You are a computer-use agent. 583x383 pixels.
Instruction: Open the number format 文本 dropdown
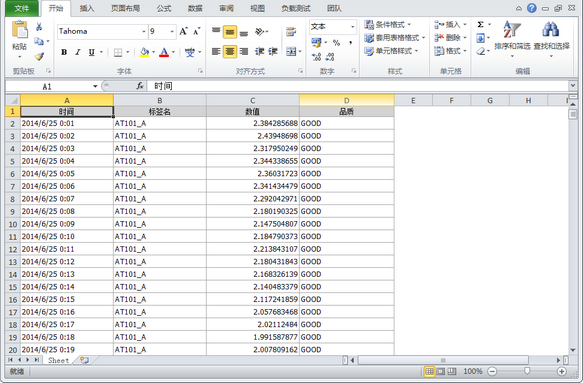[x=352, y=27]
